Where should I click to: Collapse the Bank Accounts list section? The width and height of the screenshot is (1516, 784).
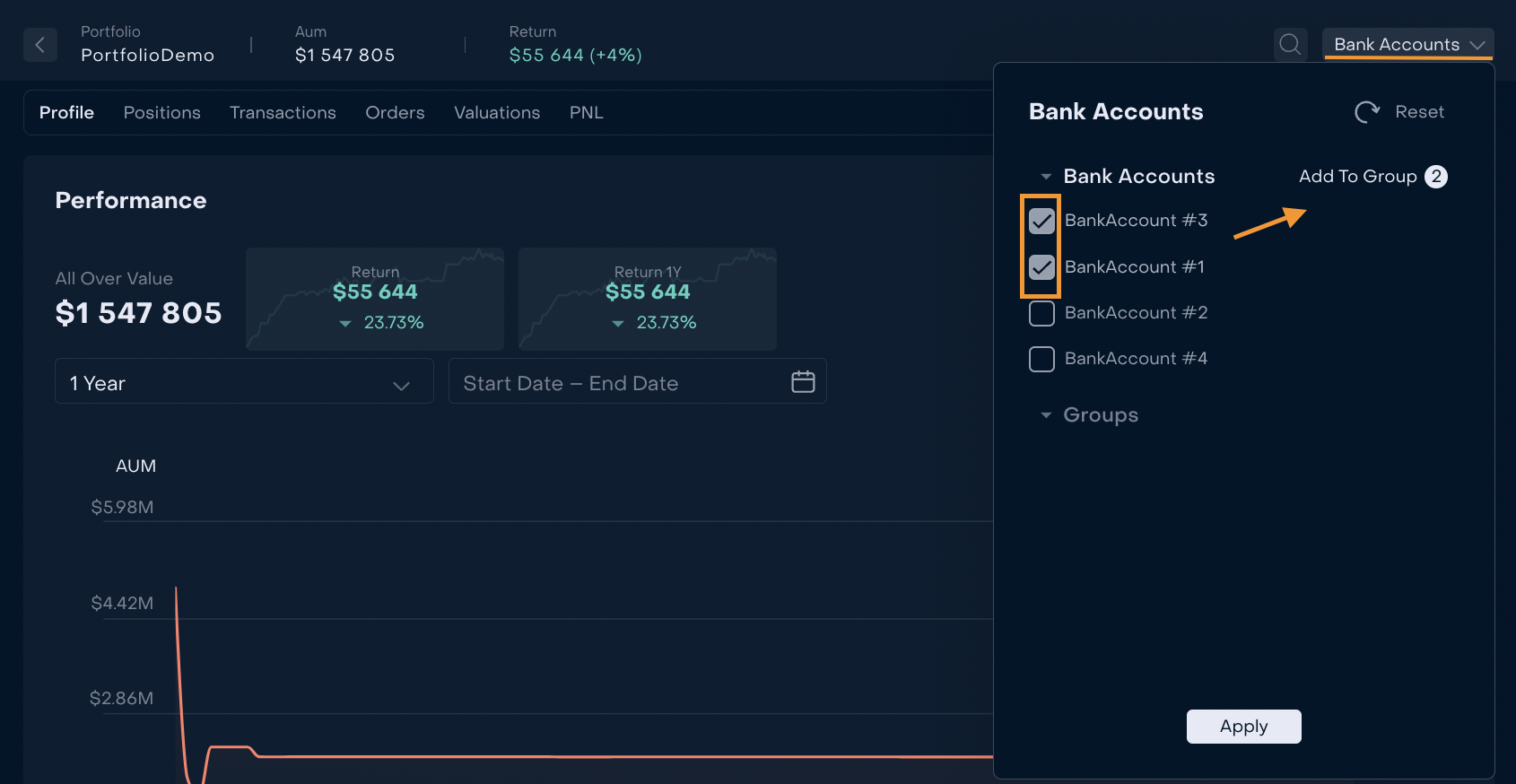(1046, 177)
